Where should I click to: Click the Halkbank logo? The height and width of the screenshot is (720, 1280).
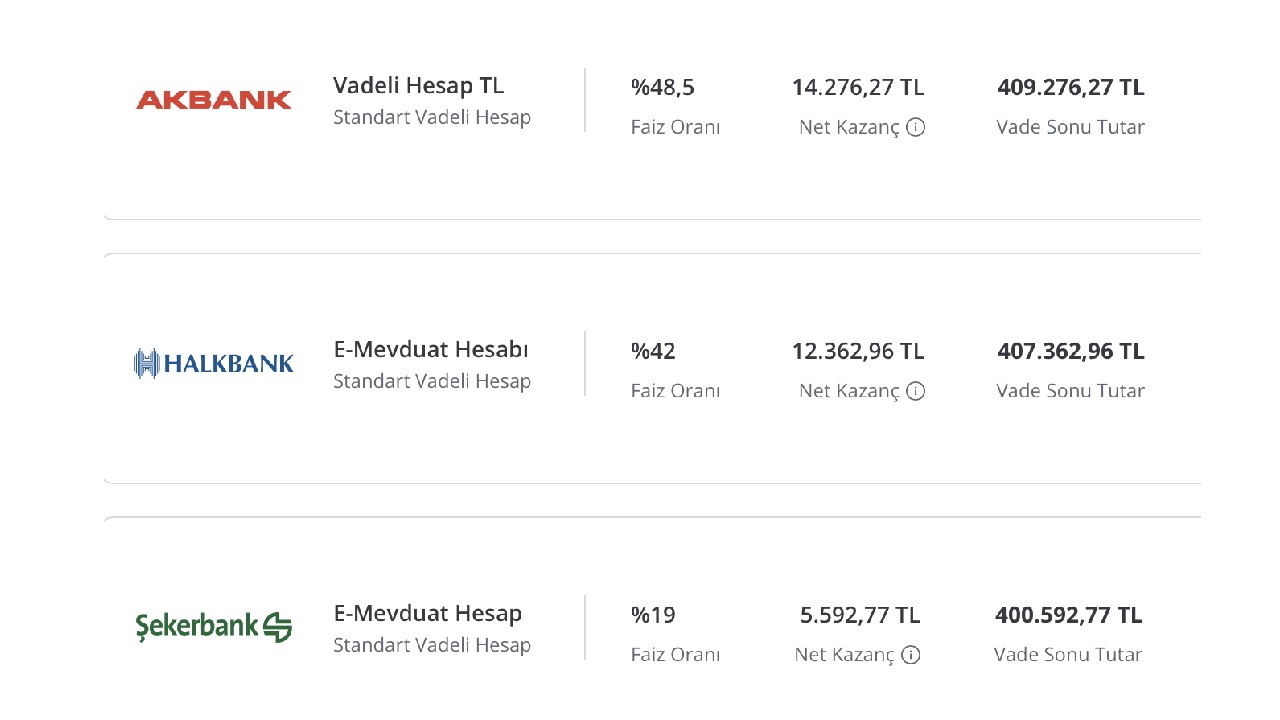214,363
